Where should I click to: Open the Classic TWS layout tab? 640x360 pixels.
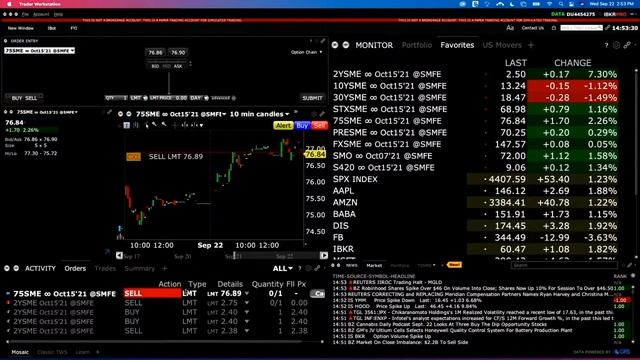pyautogui.click(x=52, y=352)
